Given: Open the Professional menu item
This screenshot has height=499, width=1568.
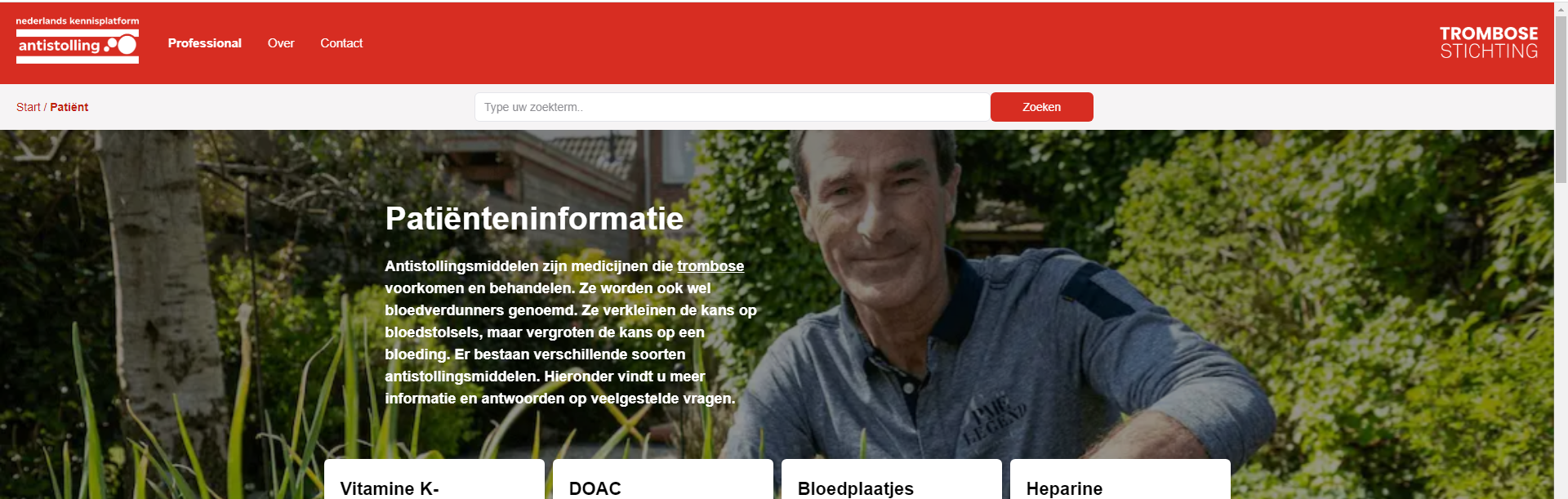Looking at the screenshot, I should pyautogui.click(x=204, y=43).
